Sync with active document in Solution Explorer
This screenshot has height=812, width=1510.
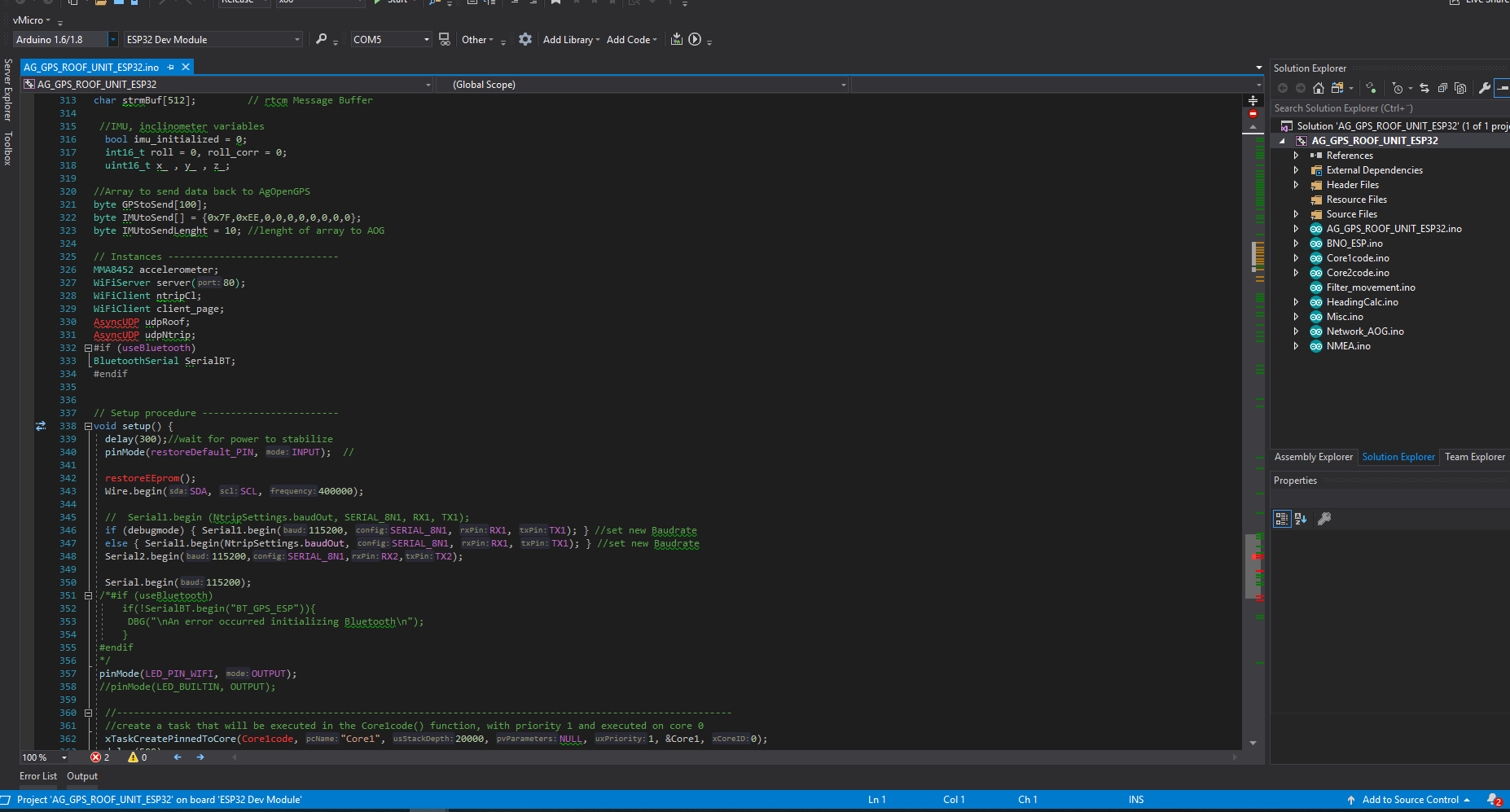(1424, 88)
